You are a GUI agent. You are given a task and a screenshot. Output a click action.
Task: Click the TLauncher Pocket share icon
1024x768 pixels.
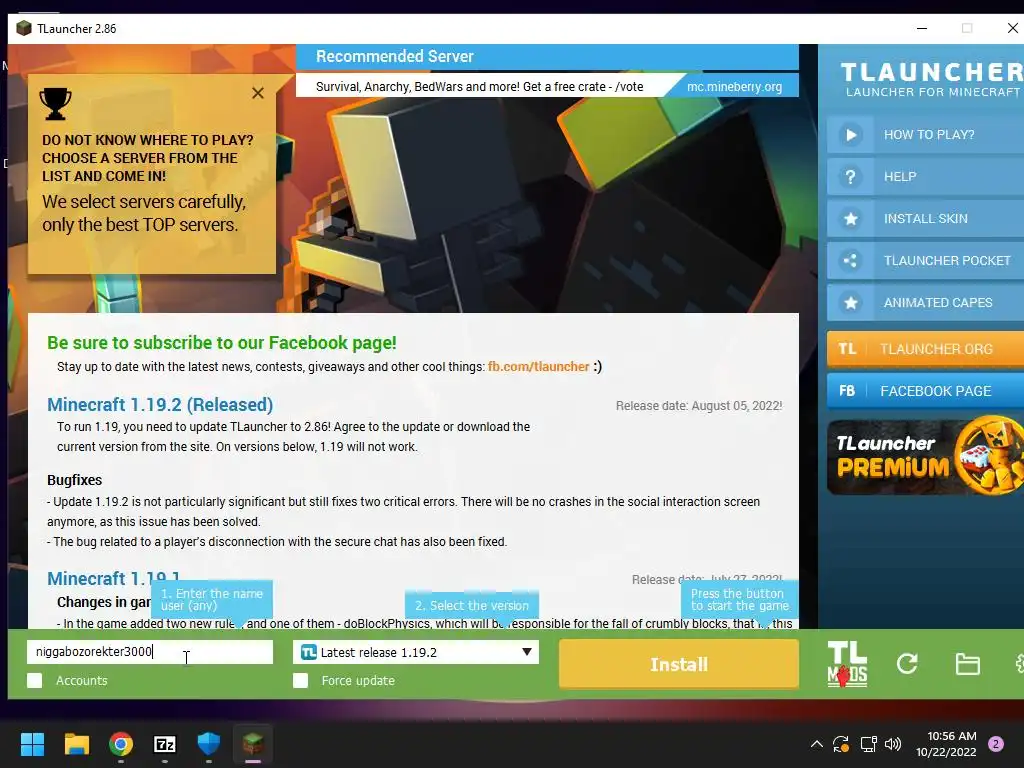pyautogui.click(x=850, y=261)
